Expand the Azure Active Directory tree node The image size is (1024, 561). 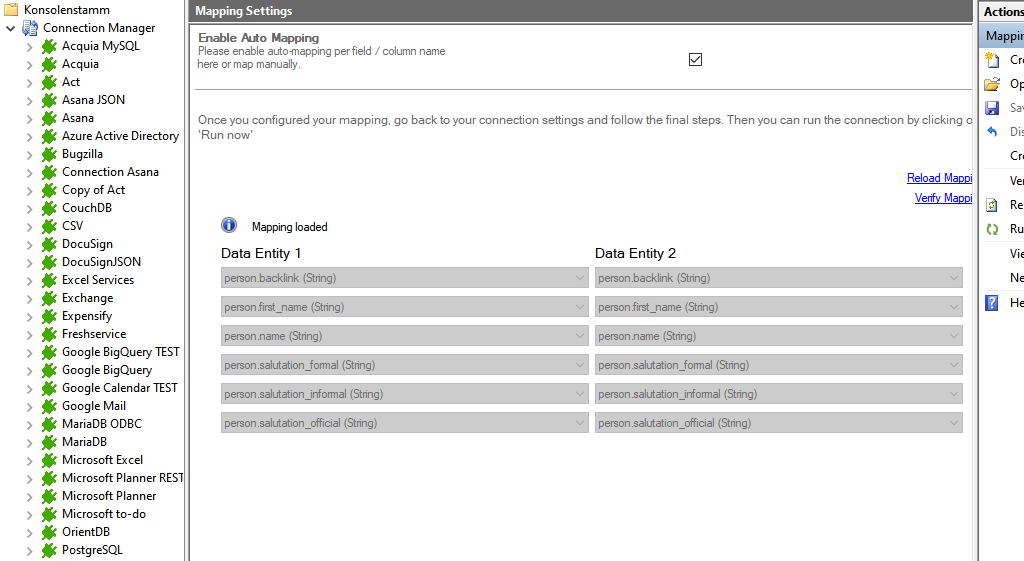[29, 136]
